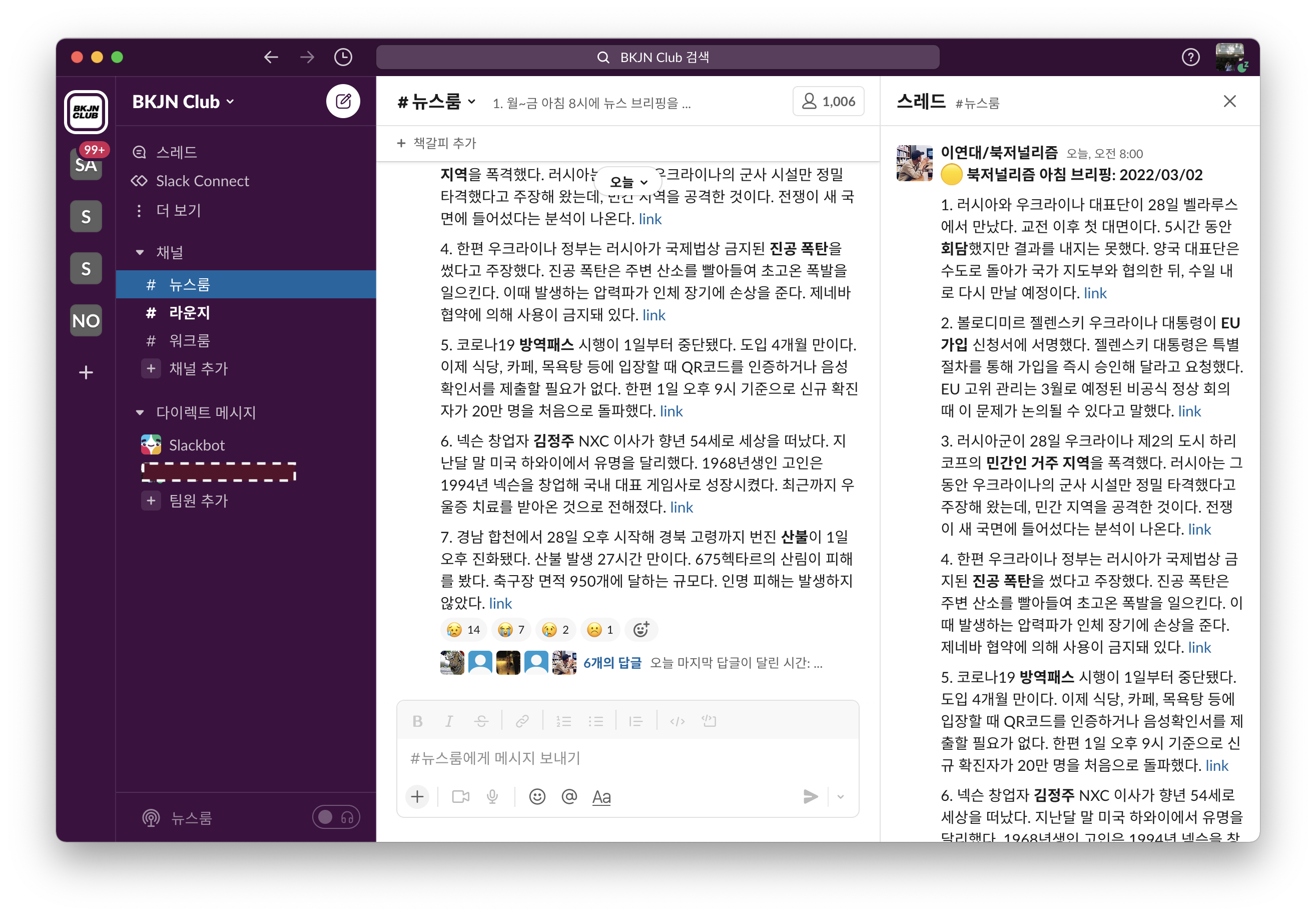1316x916 pixels.
Task: Click the code block formatting icon
Action: (x=709, y=720)
